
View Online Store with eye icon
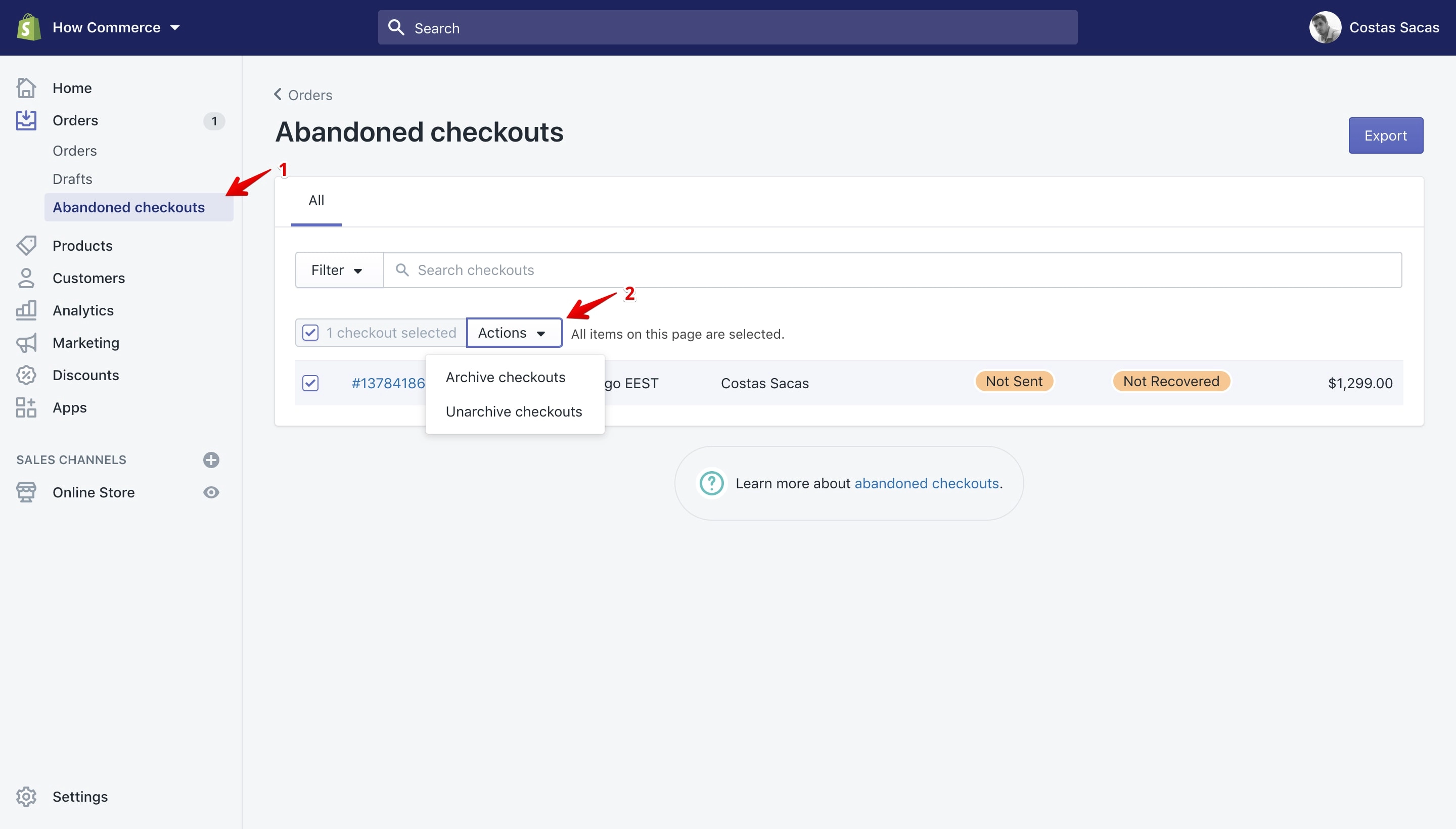point(211,492)
